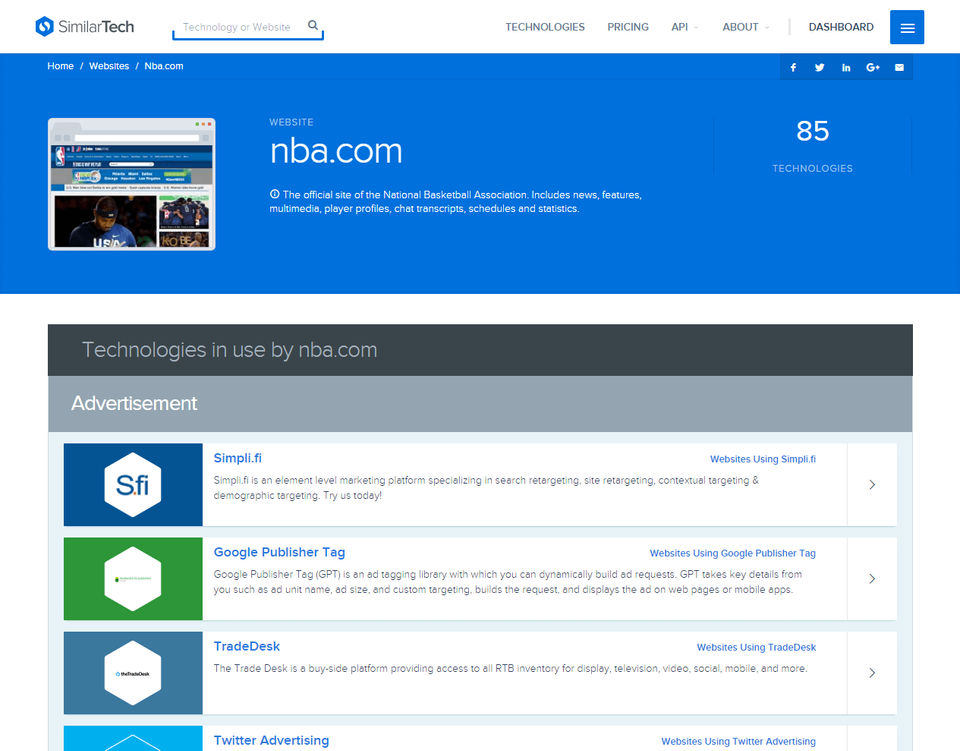Click the Simpli.fi hexagon logo tile
Image resolution: width=960 pixels, height=751 pixels.
(133, 485)
